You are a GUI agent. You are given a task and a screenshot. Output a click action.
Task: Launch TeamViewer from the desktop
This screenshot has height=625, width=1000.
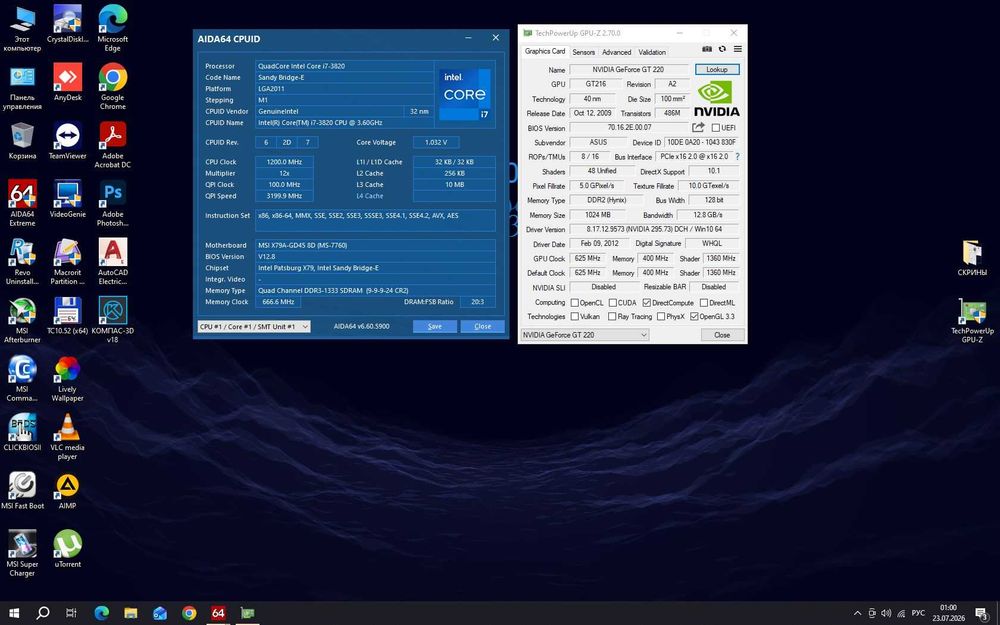pyautogui.click(x=68, y=140)
